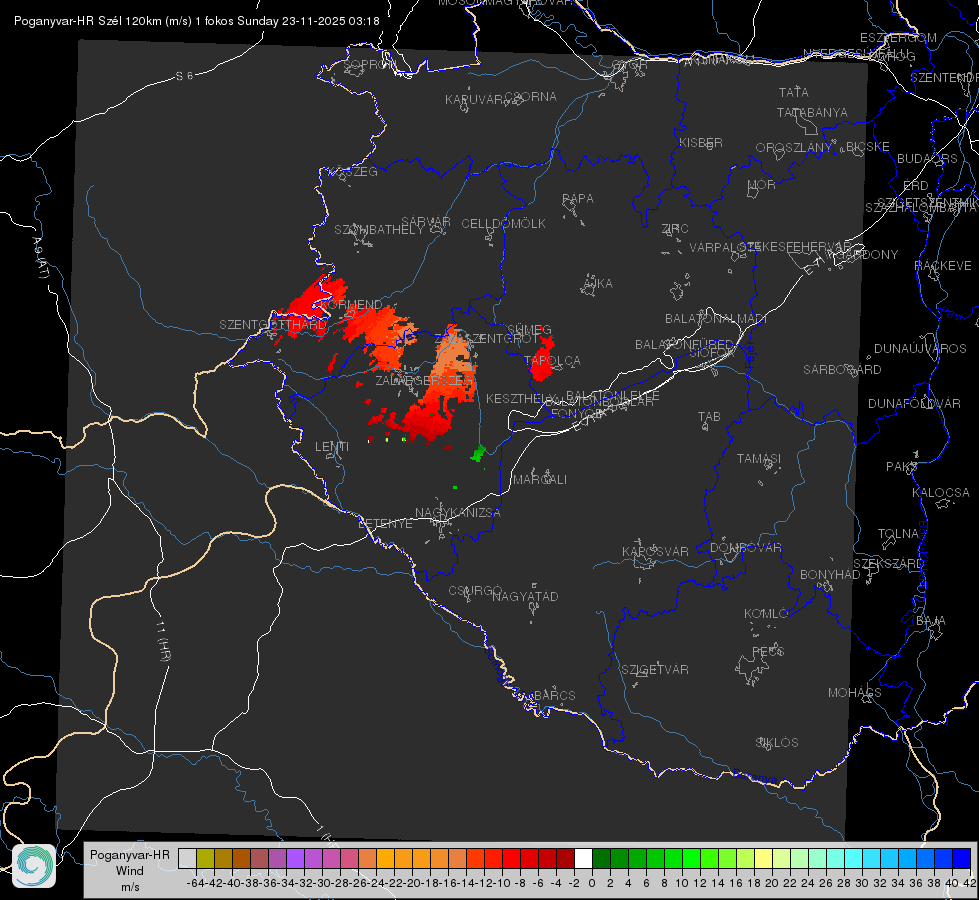Select the TAPOLCA town label

click(x=553, y=361)
